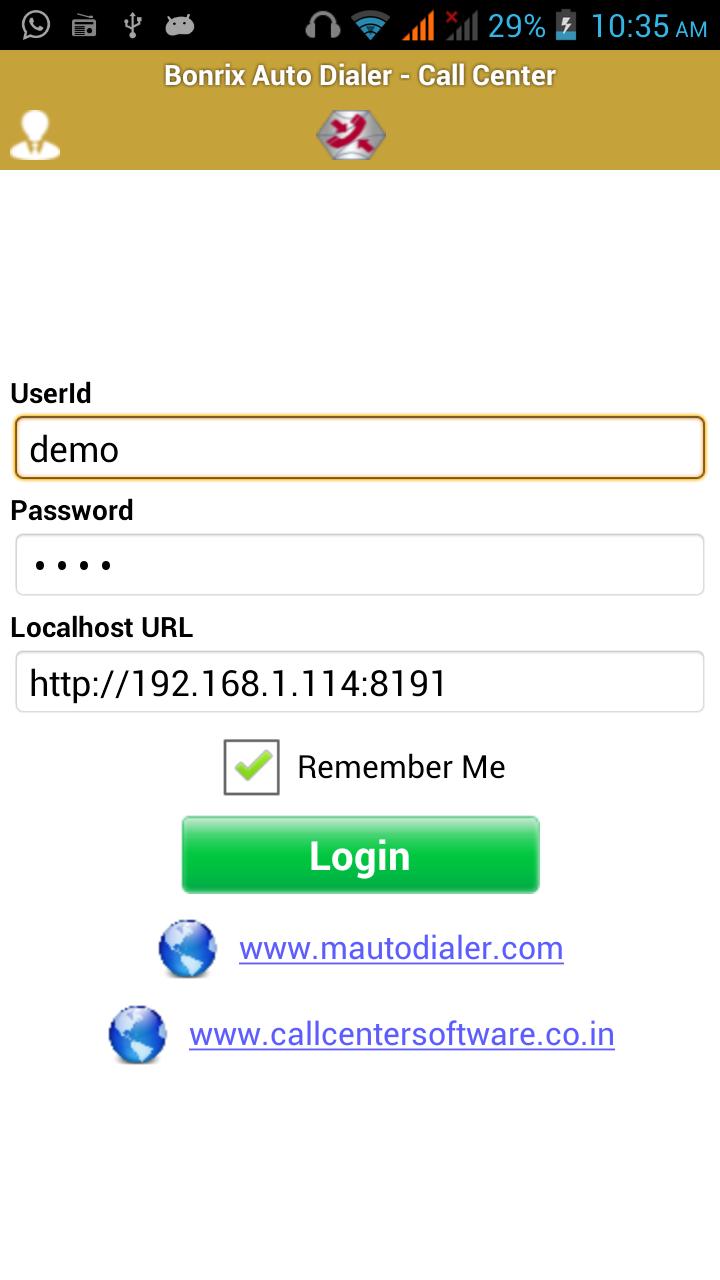
Task: Tap the Wi-Fi signal icon
Action: point(372,25)
